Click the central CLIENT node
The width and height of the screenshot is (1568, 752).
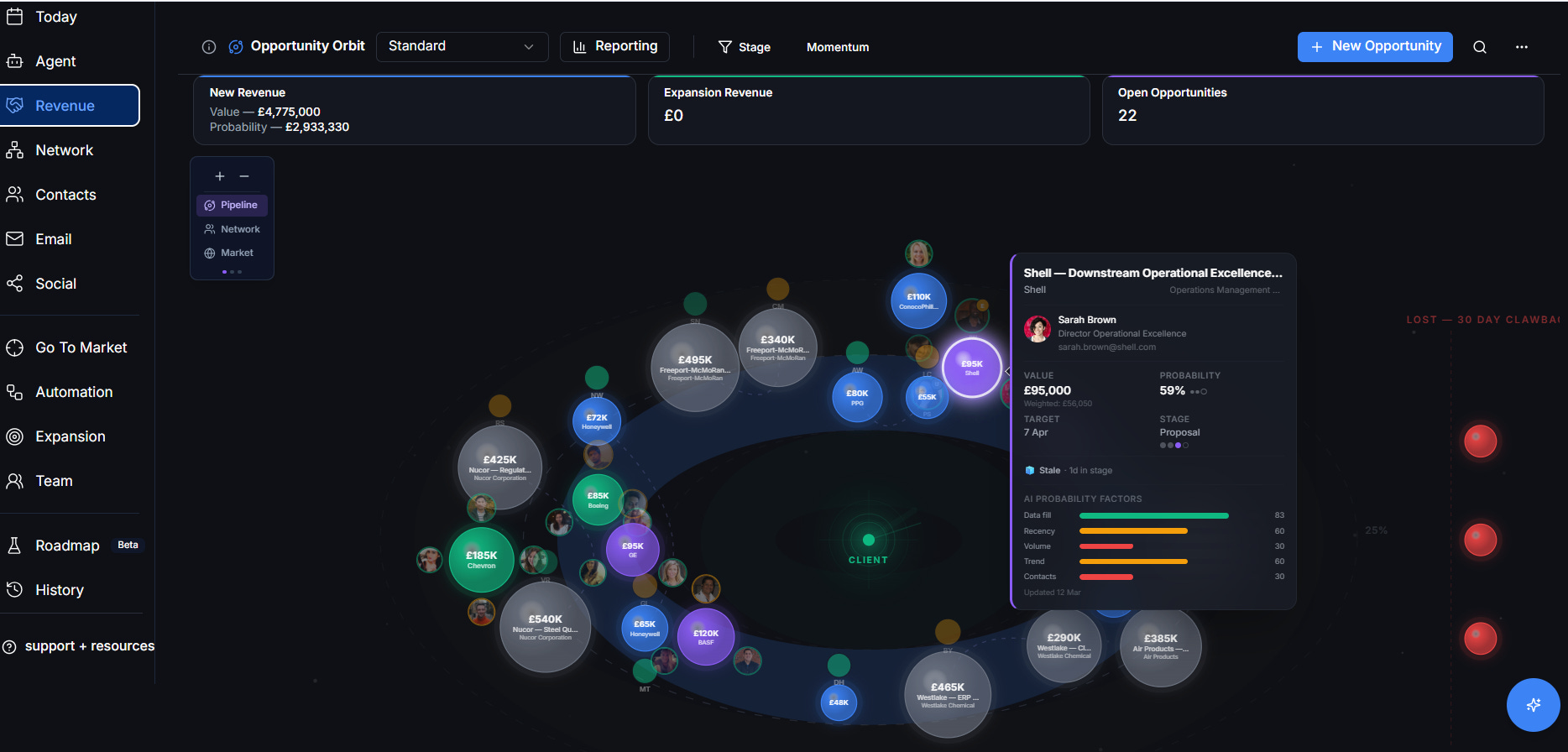pyautogui.click(x=868, y=540)
